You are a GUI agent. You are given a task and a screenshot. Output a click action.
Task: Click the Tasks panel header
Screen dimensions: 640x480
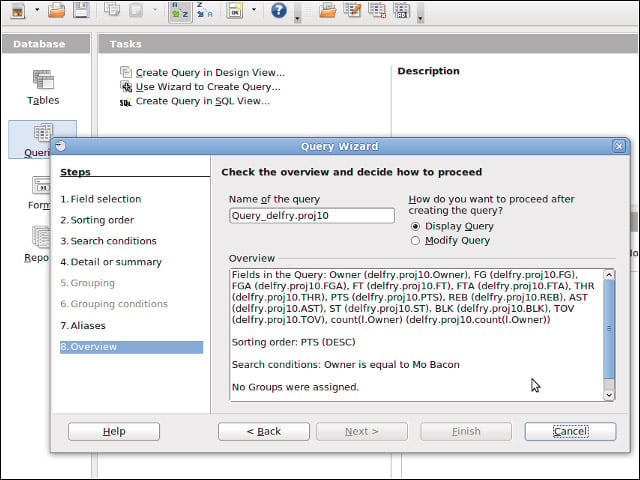pos(369,44)
